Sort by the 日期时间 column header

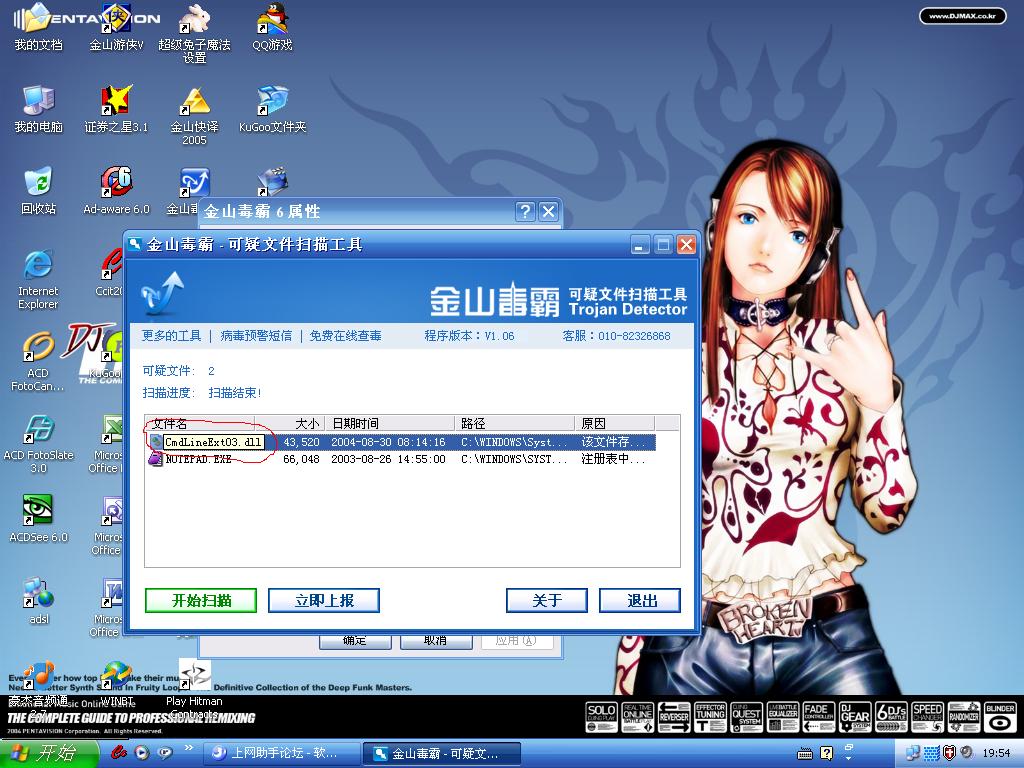coord(391,423)
